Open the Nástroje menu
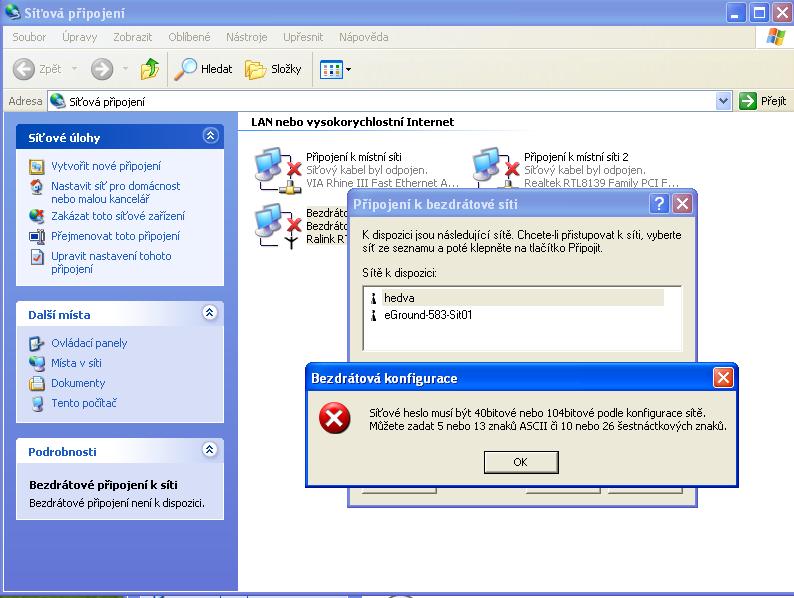 pos(246,37)
